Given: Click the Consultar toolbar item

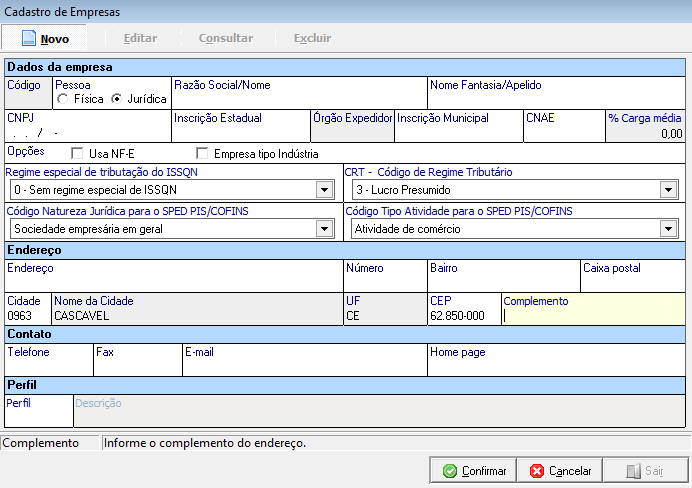Looking at the screenshot, I should pyautogui.click(x=225, y=38).
